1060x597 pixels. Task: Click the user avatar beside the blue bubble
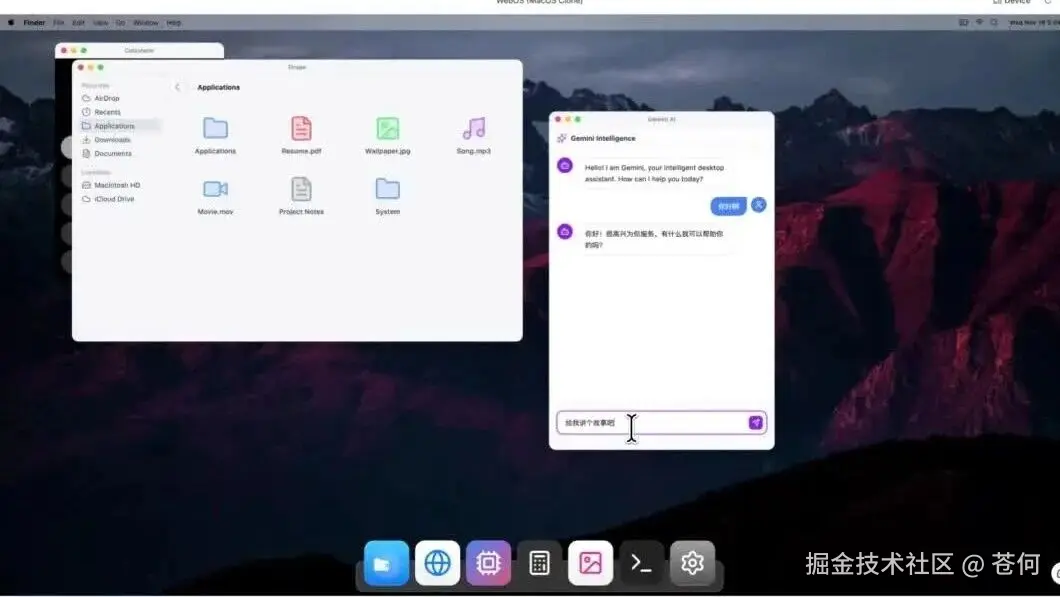click(758, 205)
